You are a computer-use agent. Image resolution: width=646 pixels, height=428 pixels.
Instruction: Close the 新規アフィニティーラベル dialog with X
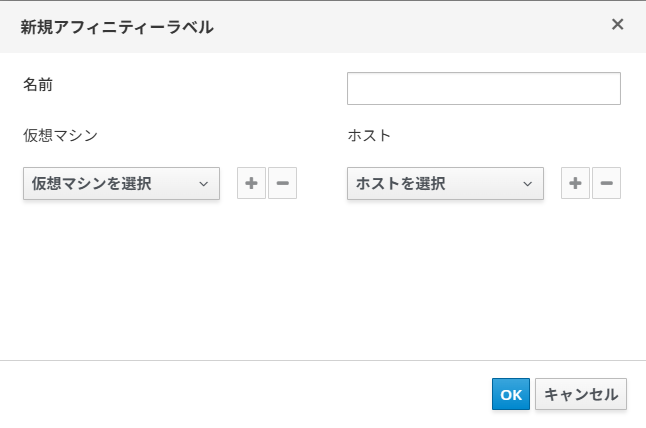pos(617,24)
